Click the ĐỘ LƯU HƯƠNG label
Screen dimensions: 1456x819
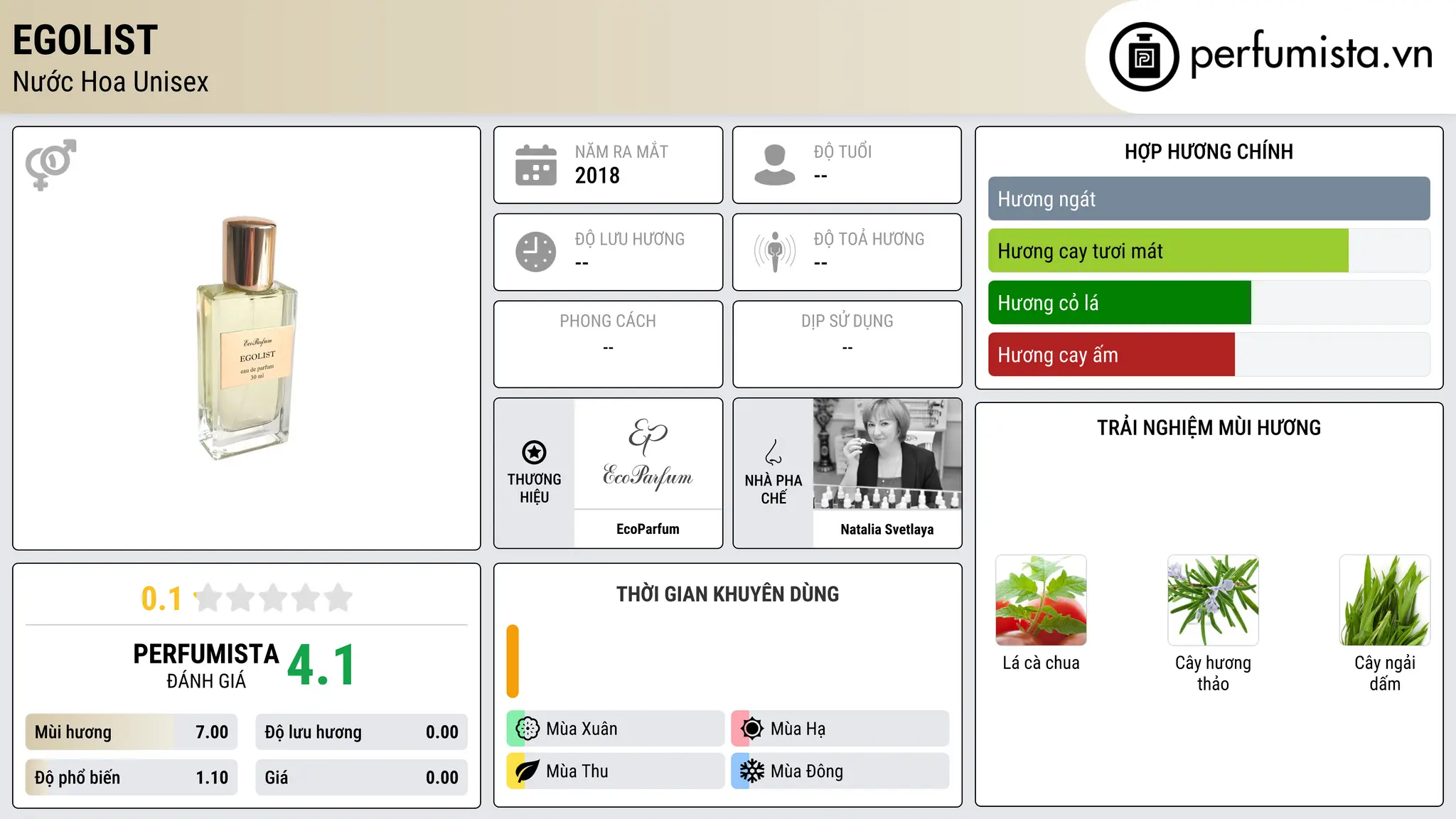coord(630,239)
